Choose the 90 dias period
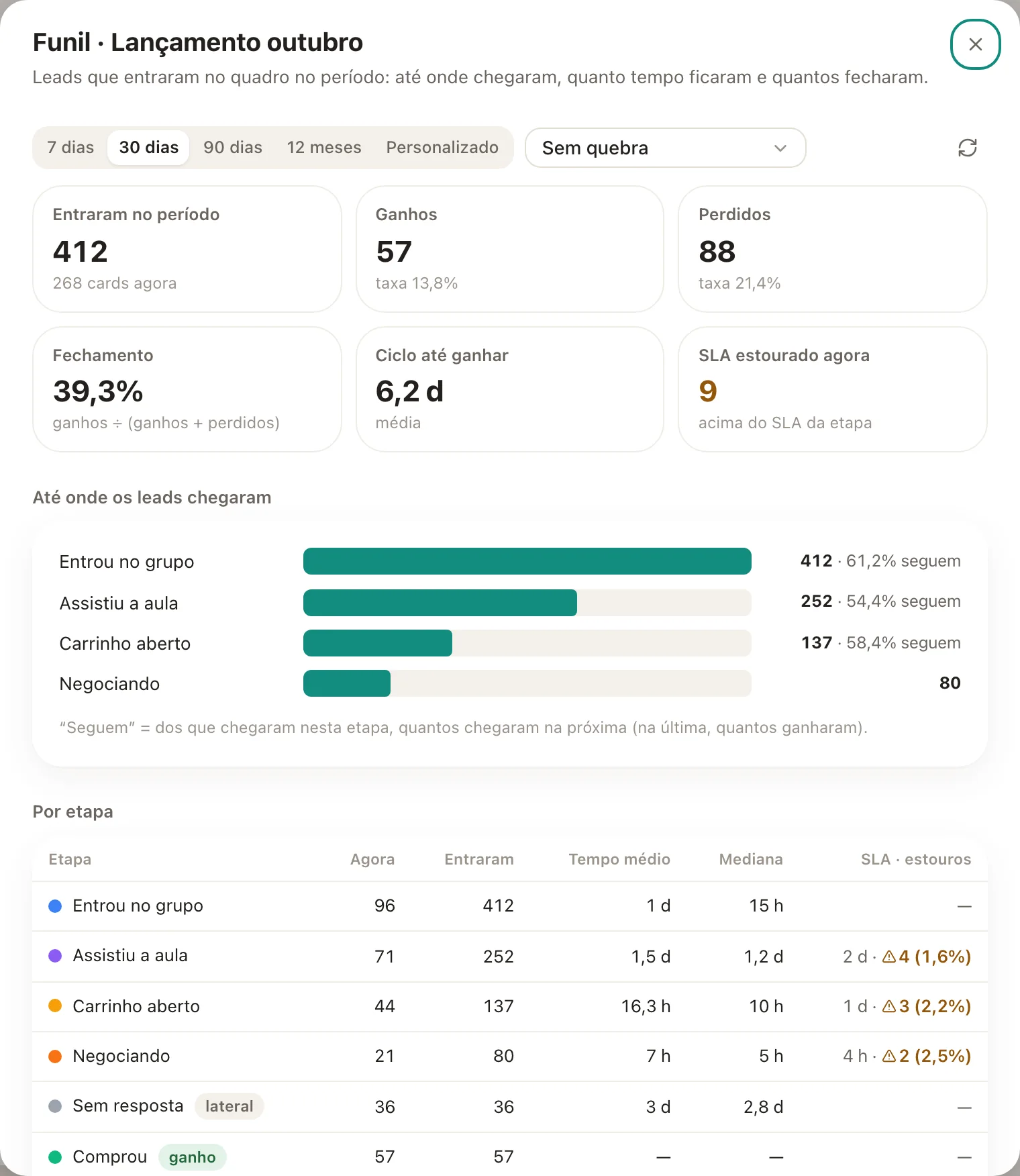This screenshot has width=1020, height=1176. (233, 148)
